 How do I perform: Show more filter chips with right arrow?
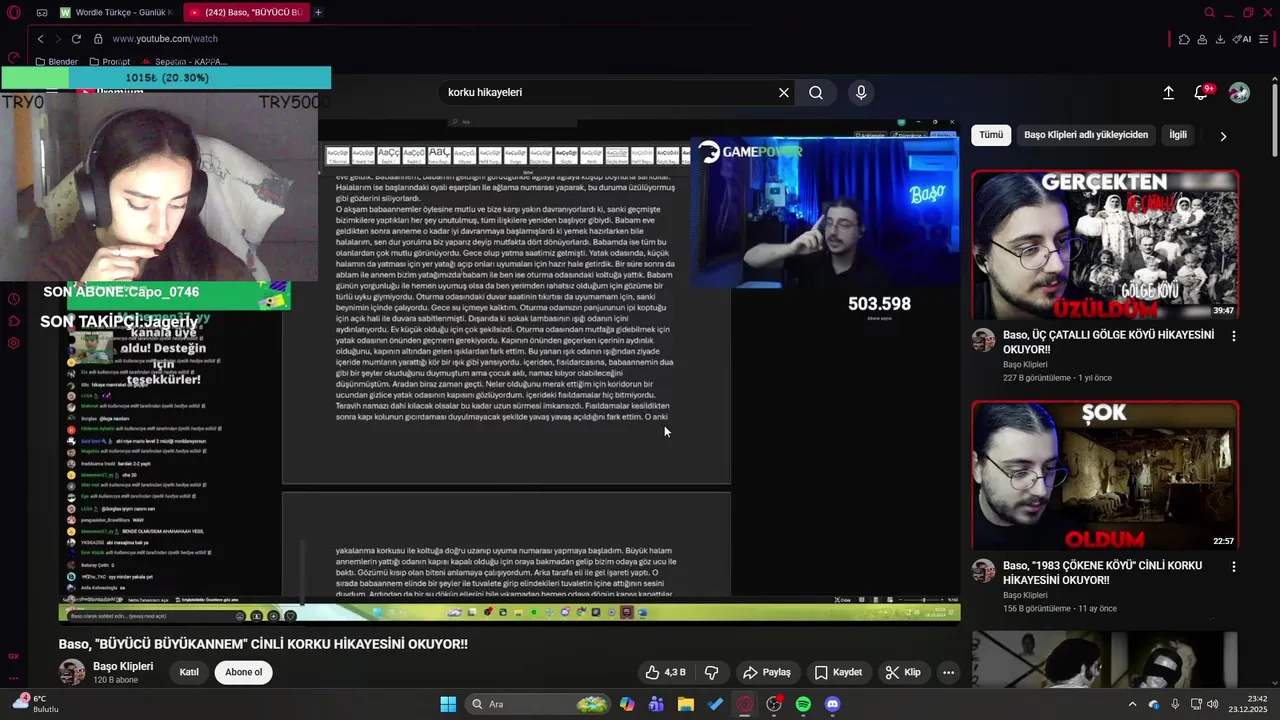(1222, 136)
